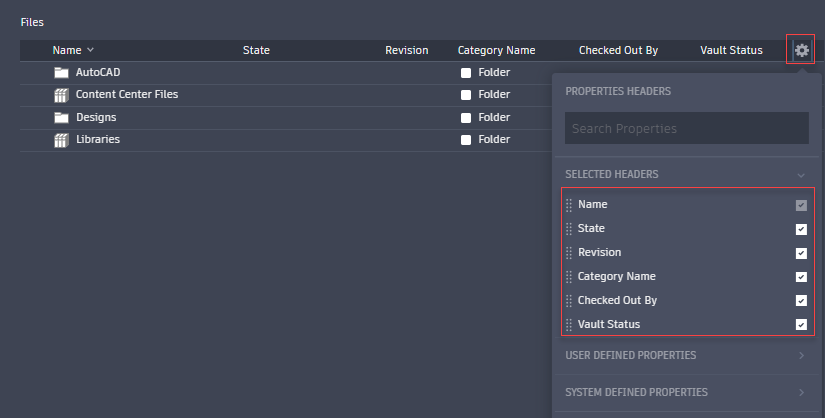Open the column settings gear icon
Viewport: 825px width, 418px height.
click(x=801, y=50)
